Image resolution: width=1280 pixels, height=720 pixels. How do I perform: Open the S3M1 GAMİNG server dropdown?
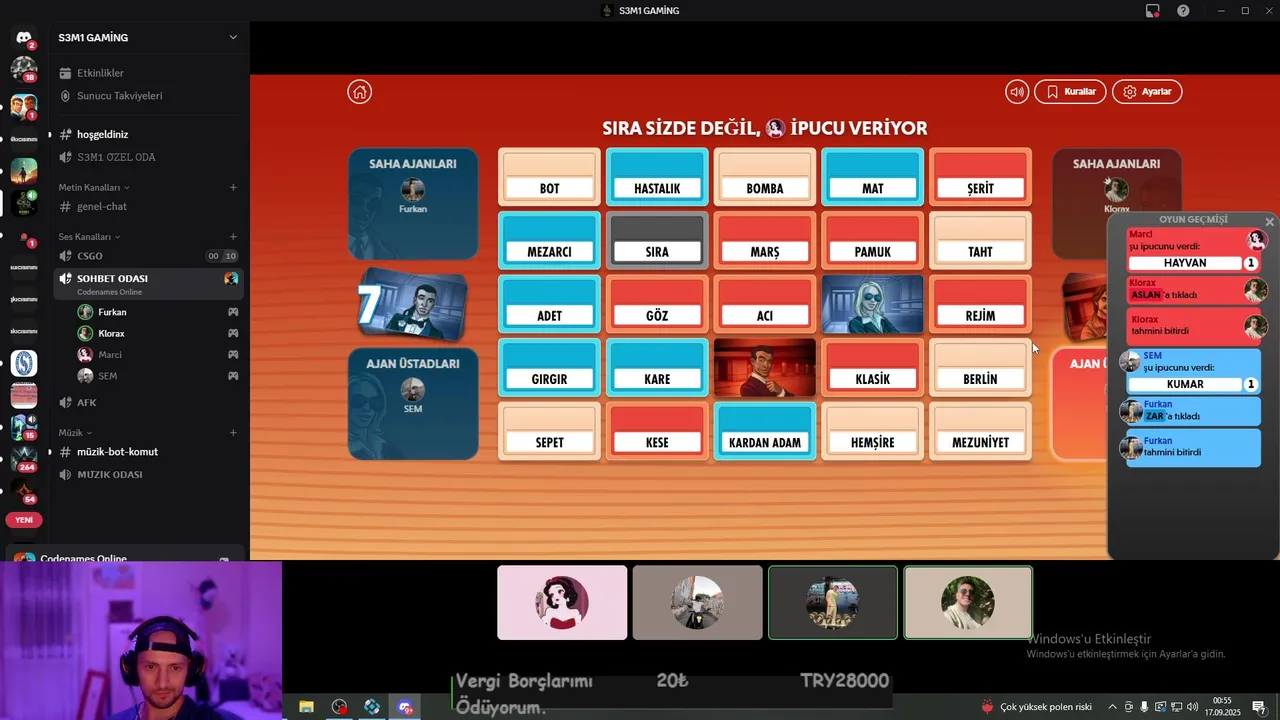coord(233,37)
